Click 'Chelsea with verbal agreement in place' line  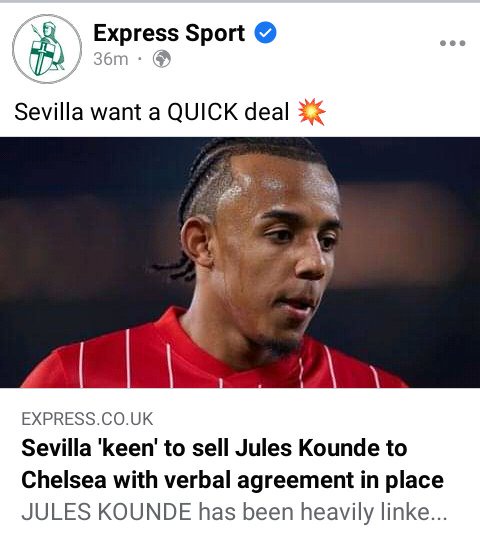click(232, 480)
